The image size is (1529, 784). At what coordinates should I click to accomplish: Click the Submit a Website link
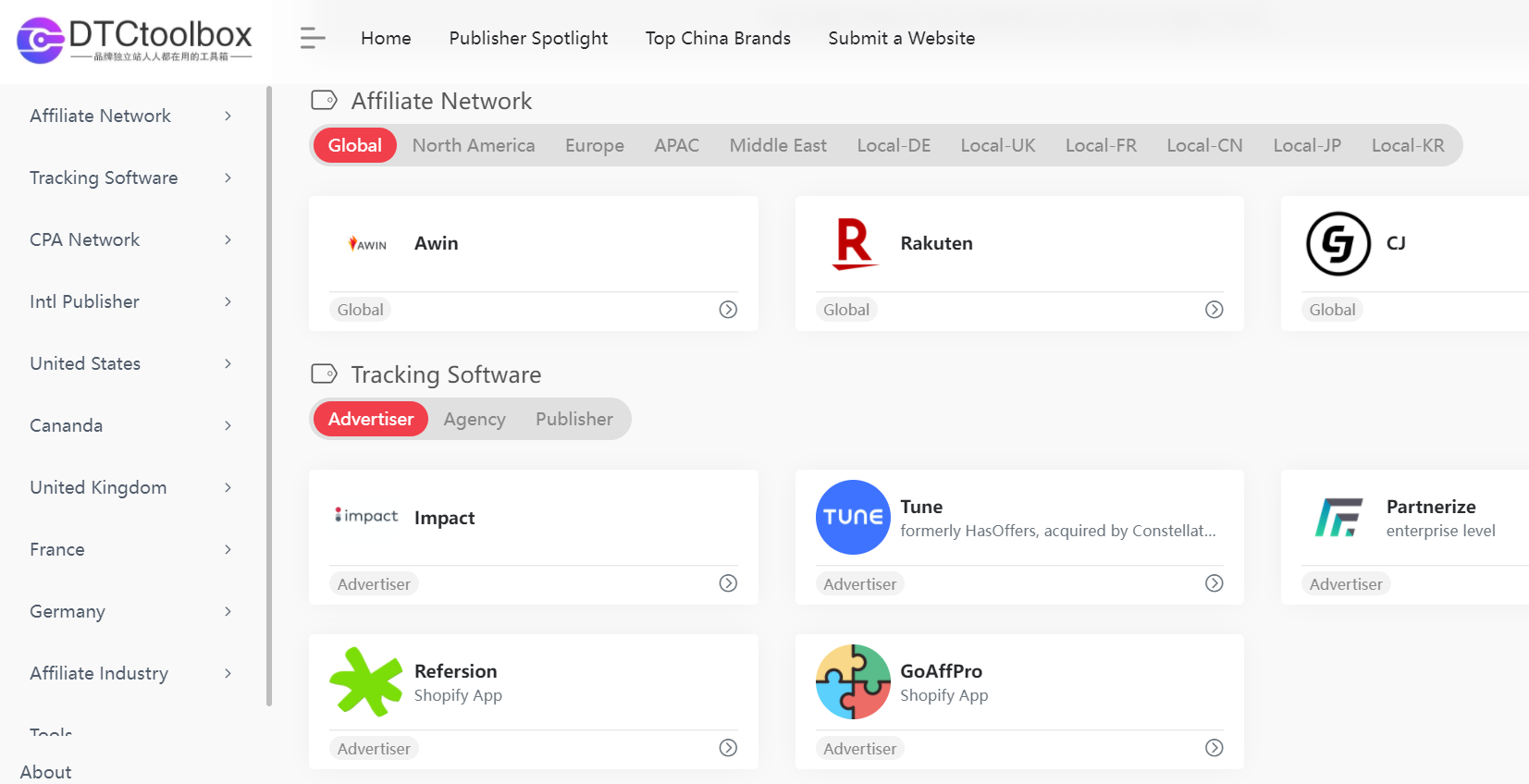(901, 38)
